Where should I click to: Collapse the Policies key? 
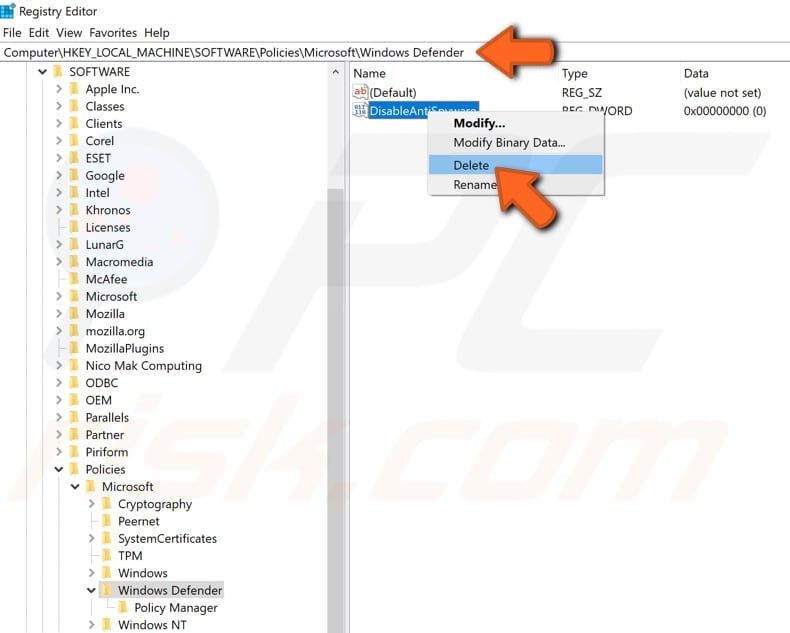[x=59, y=469]
